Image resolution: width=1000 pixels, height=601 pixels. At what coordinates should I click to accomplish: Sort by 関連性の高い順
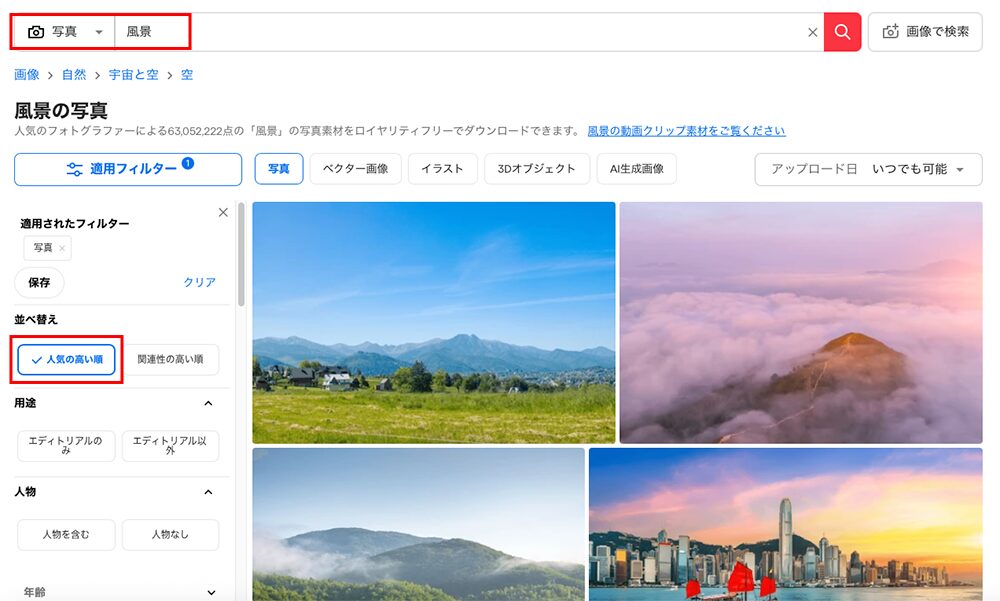(x=170, y=359)
